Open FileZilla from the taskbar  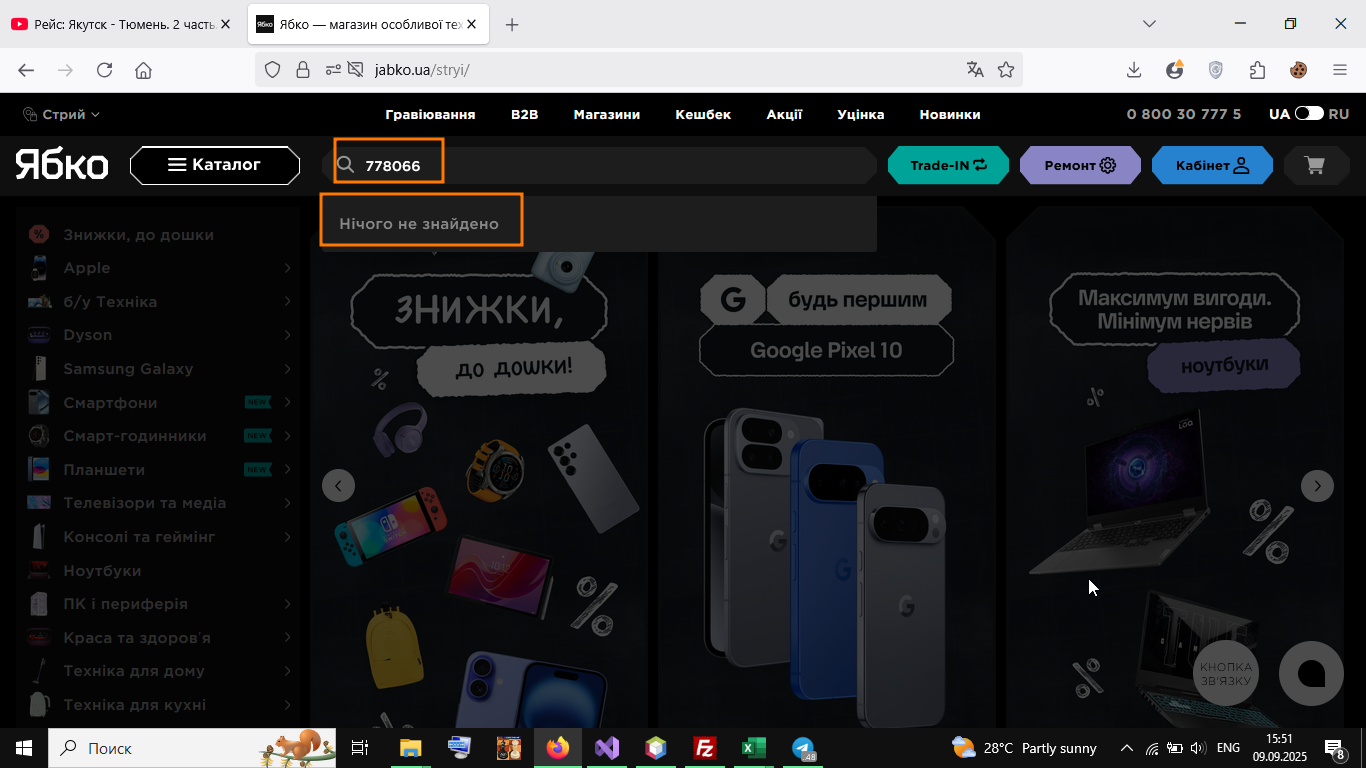(705, 748)
